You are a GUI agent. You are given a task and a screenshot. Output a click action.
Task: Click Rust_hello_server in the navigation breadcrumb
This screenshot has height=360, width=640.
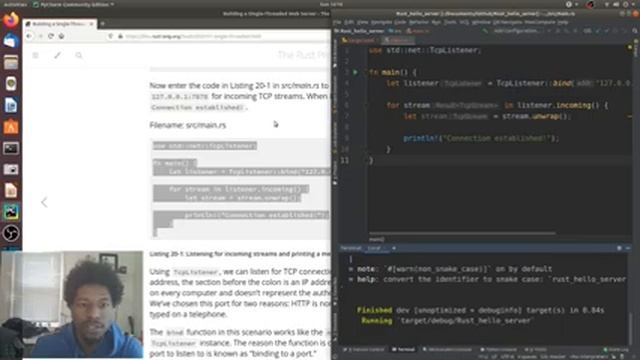pos(360,31)
